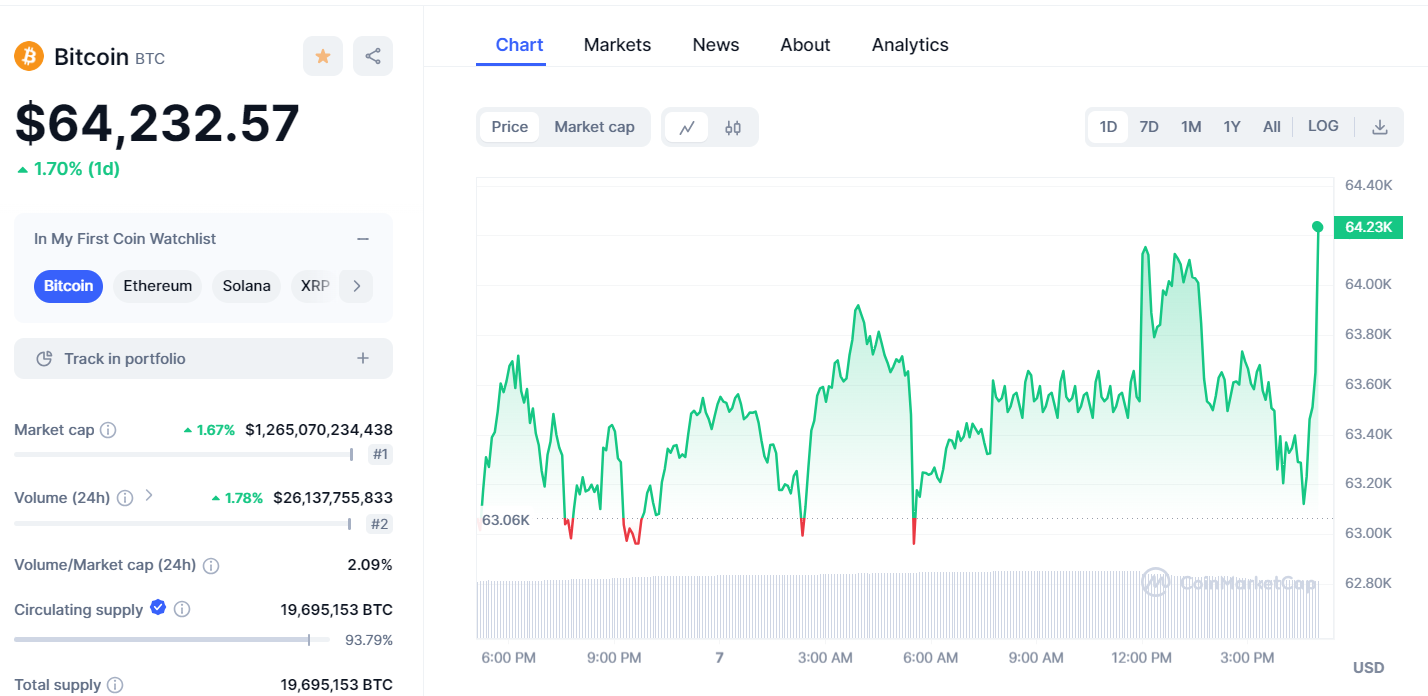Expand Volume (24h) details chevron
The height and width of the screenshot is (696, 1428).
click(x=149, y=495)
